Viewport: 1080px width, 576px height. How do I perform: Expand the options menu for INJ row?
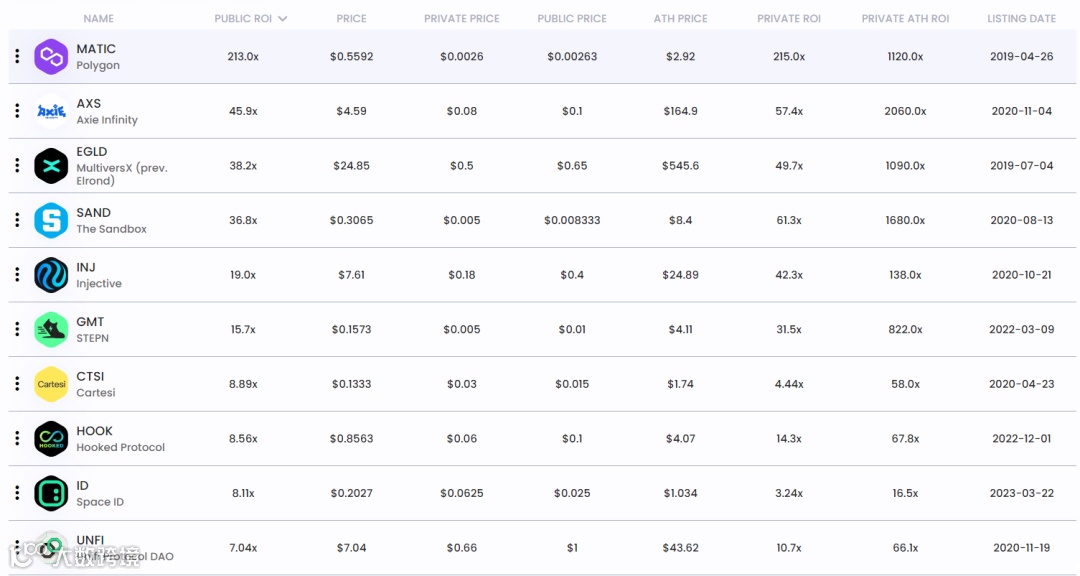(17, 274)
